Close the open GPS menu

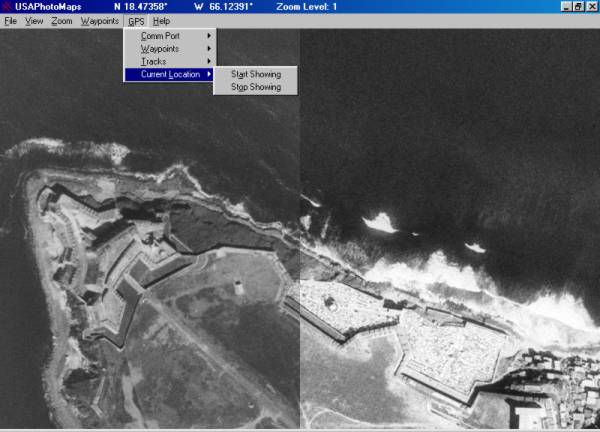pos(136,21)
